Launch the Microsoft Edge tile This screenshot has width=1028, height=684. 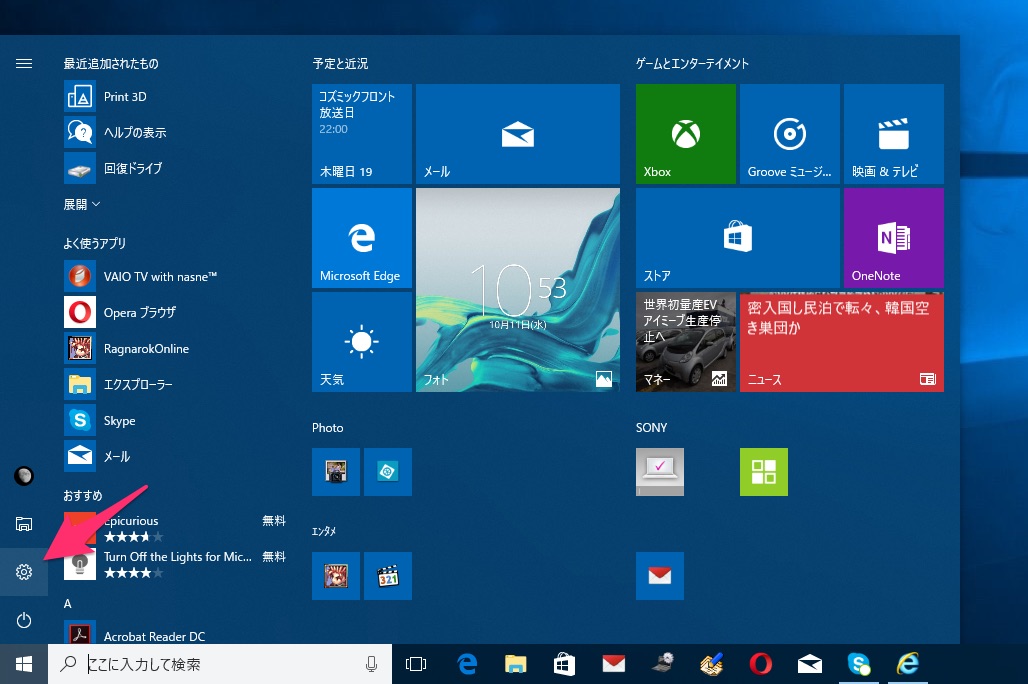pyautogui.click(x=362, y=238)
